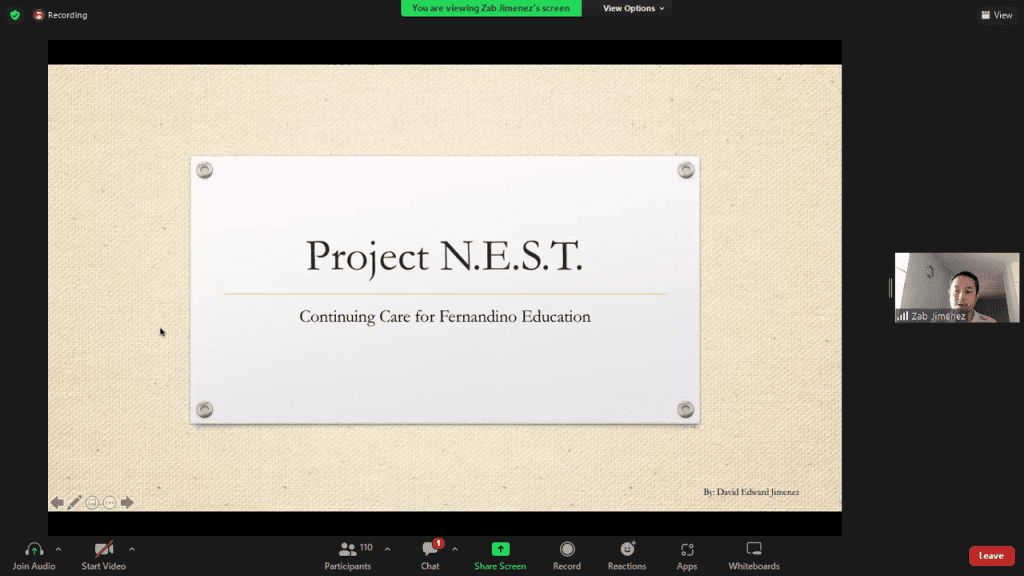The image size is (1024, 576).
Task: Open the Participants panel
Action: point(347,556)
